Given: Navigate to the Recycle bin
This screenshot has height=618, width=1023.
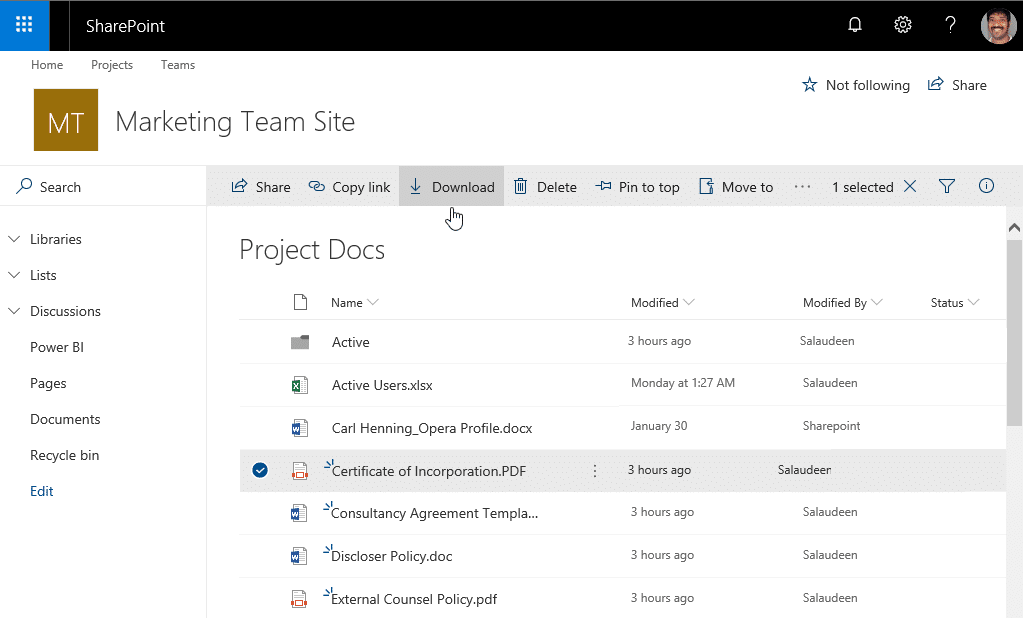Looking at the screenshot, I should pyautogui.click(x=64, y=455).
